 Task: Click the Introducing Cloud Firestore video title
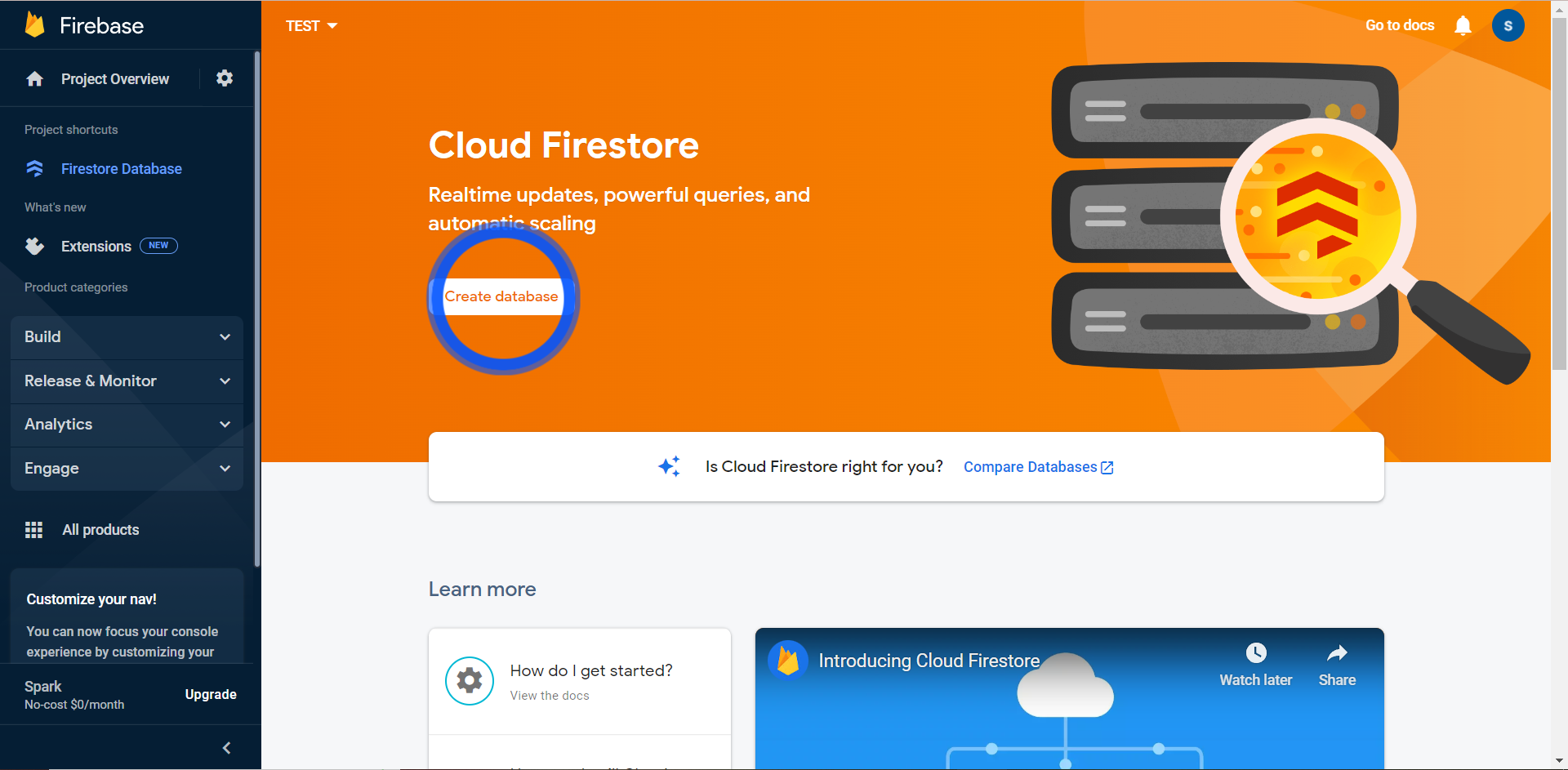coord(929,661)
